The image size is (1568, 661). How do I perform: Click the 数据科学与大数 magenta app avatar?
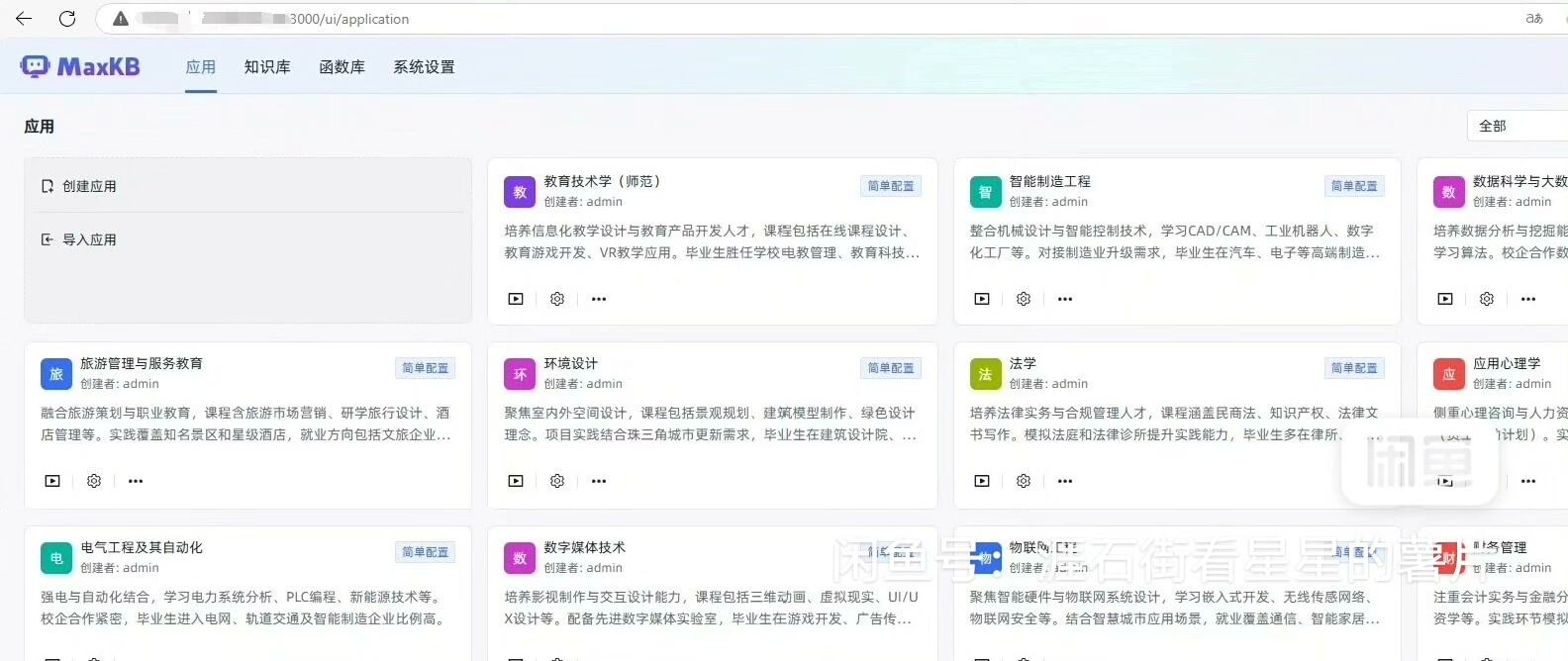coord(1449,192)
